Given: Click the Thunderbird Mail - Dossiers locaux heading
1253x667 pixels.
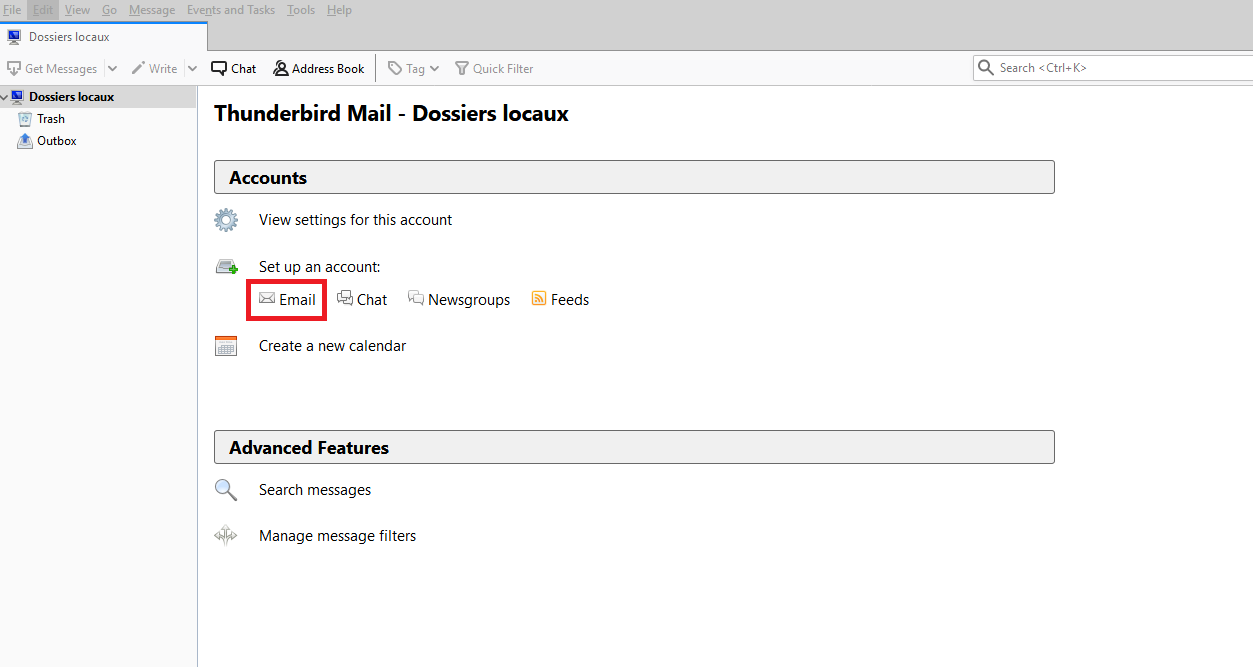Looking at the screenshot, I should (x=391, y=113).
